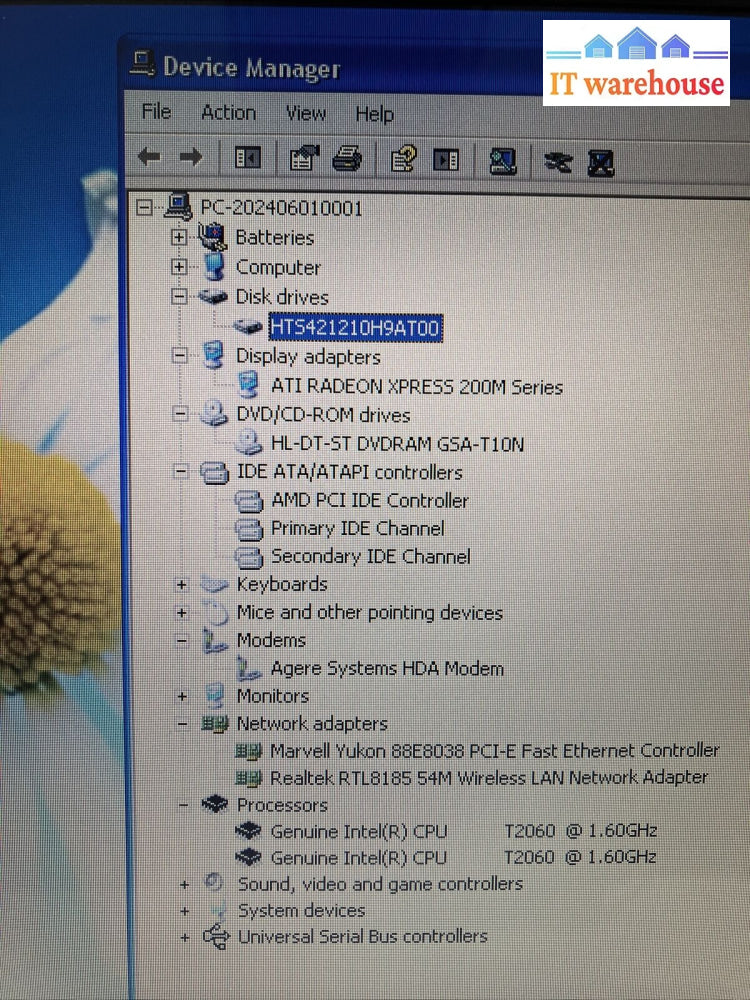Open the File menu
The image size is (750, 1000).
click(x=156, y=112)
